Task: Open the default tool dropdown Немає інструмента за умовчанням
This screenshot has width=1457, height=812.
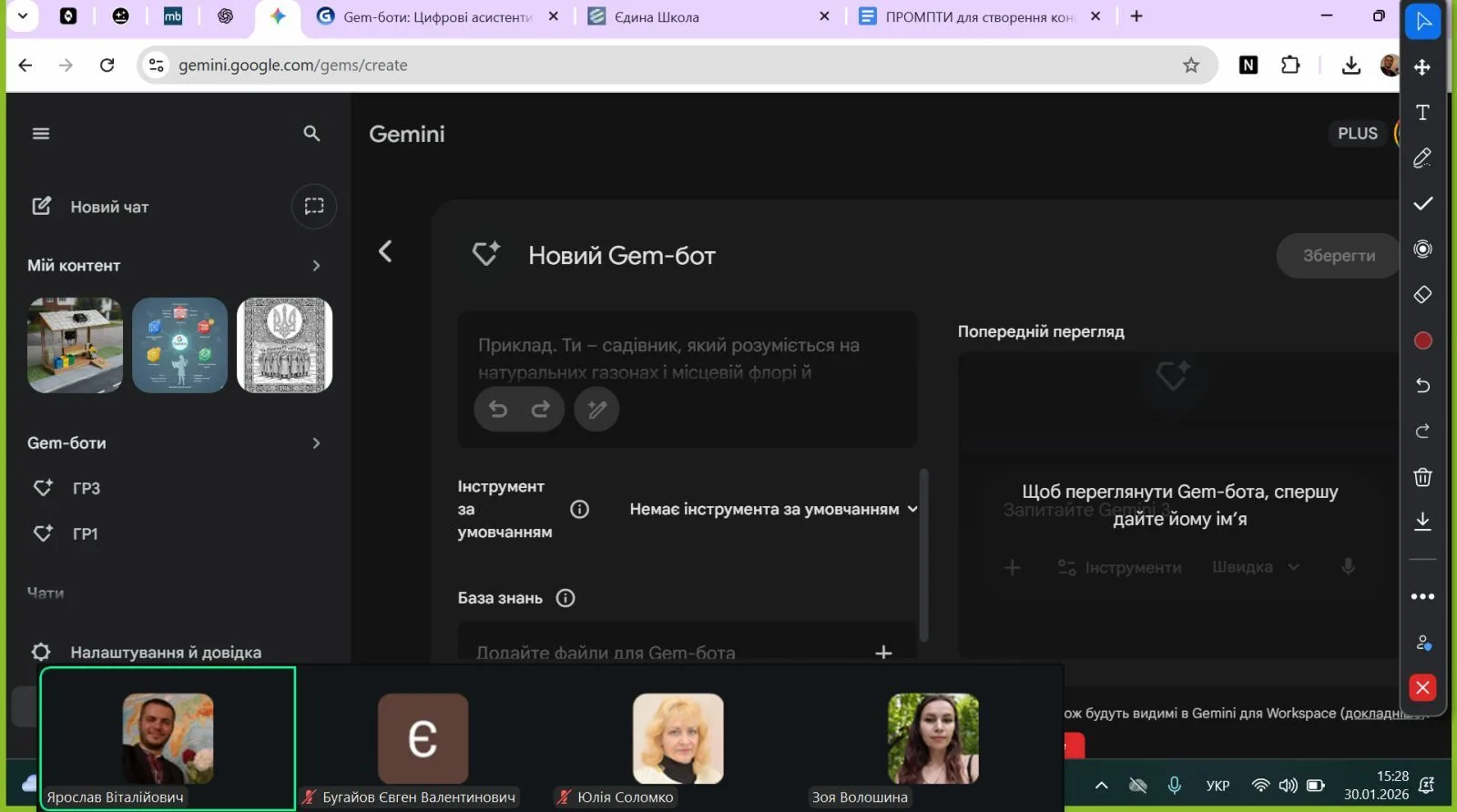Action: [x=774, y=509]
